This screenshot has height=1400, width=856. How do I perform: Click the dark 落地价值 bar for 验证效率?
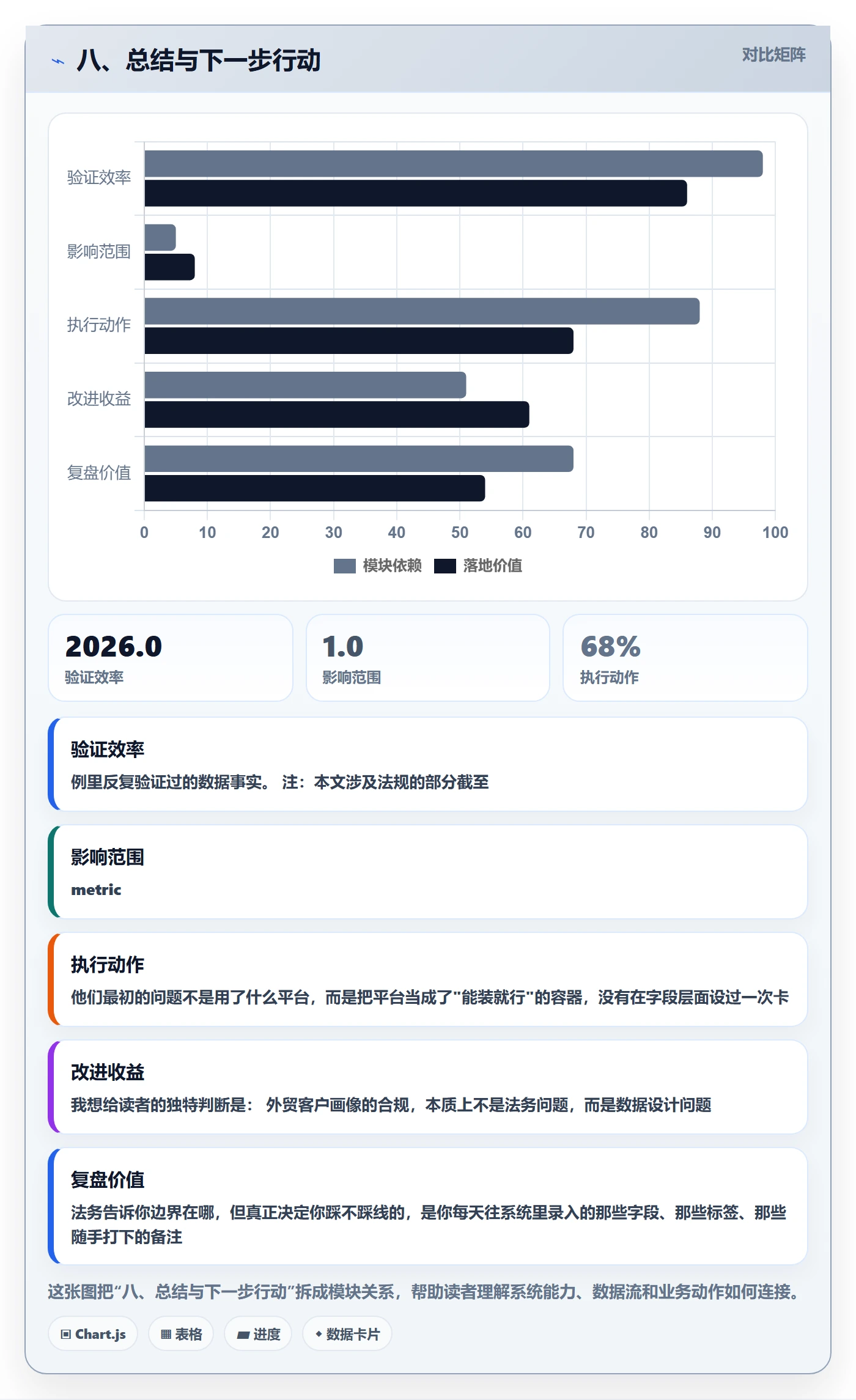pyautogui.click(x=416, y=193)
